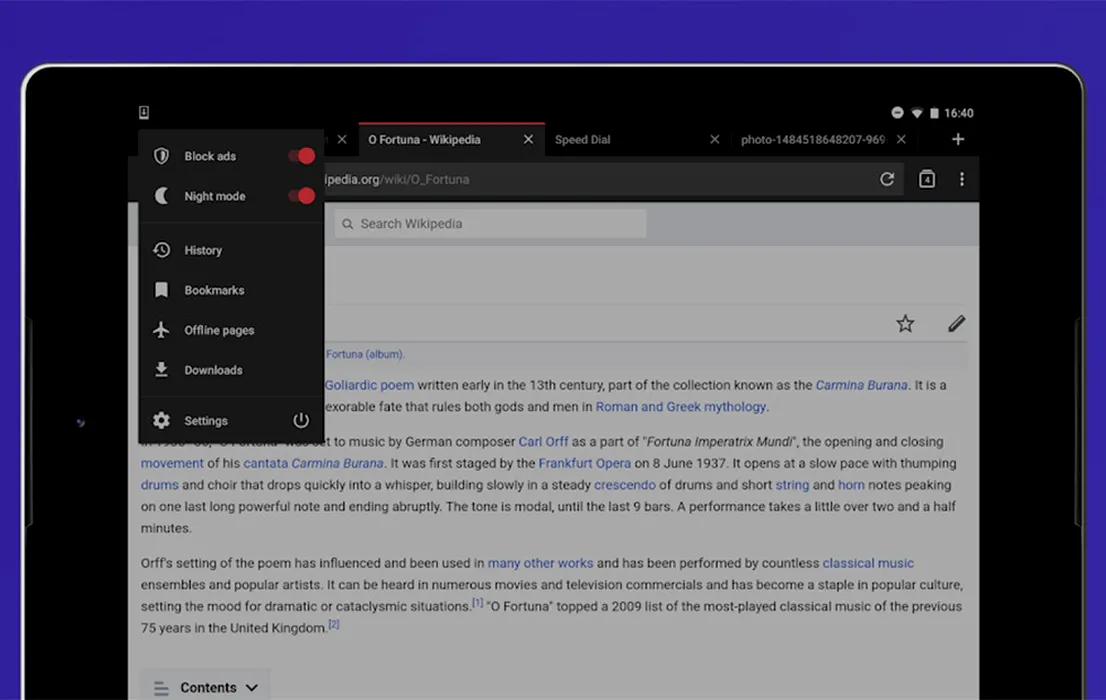
Task: Open the many other works link
Action: coord(540,563)
